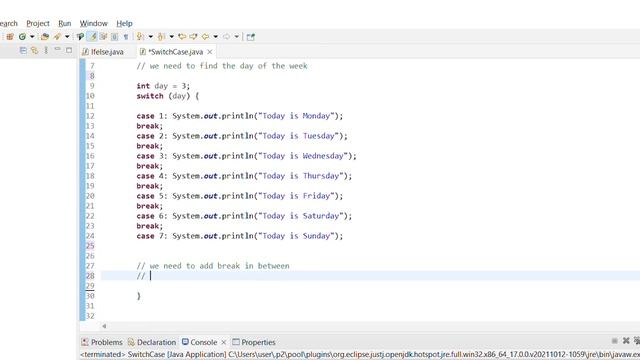Click the 'Today is Monday' string
Viewport: 640px width, 360px height.
click(296, 116)
